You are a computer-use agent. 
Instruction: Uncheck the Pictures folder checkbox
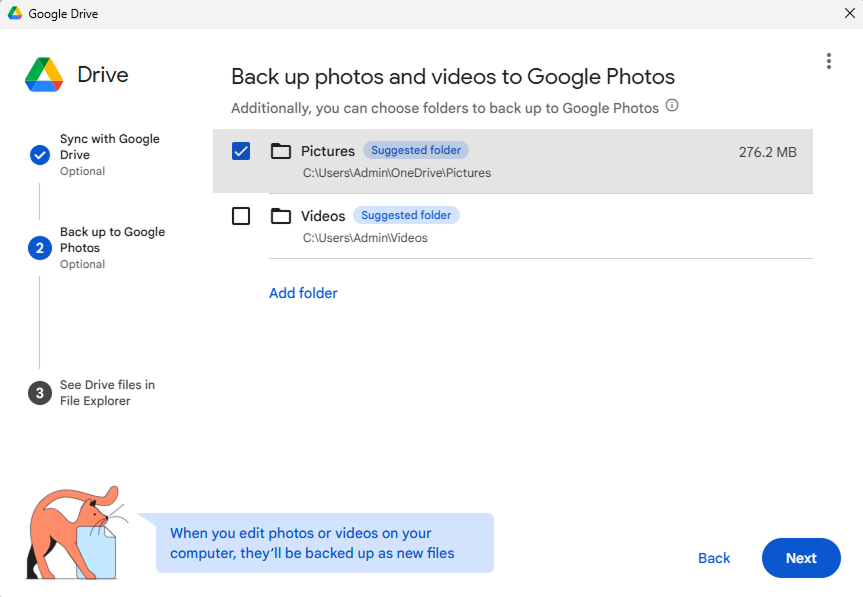[241, 151]
